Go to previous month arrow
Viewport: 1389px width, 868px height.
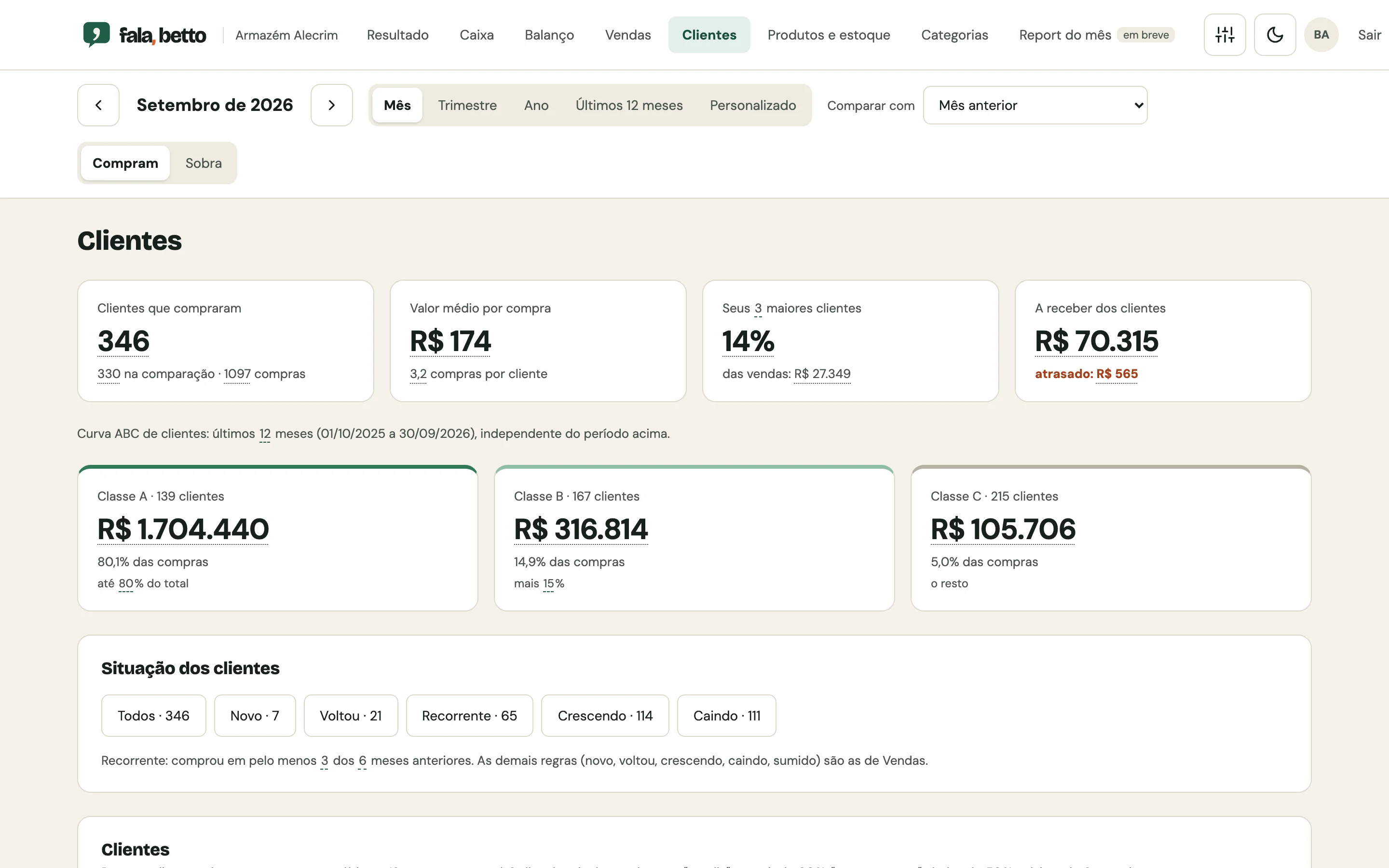click(x=98, y=105)
